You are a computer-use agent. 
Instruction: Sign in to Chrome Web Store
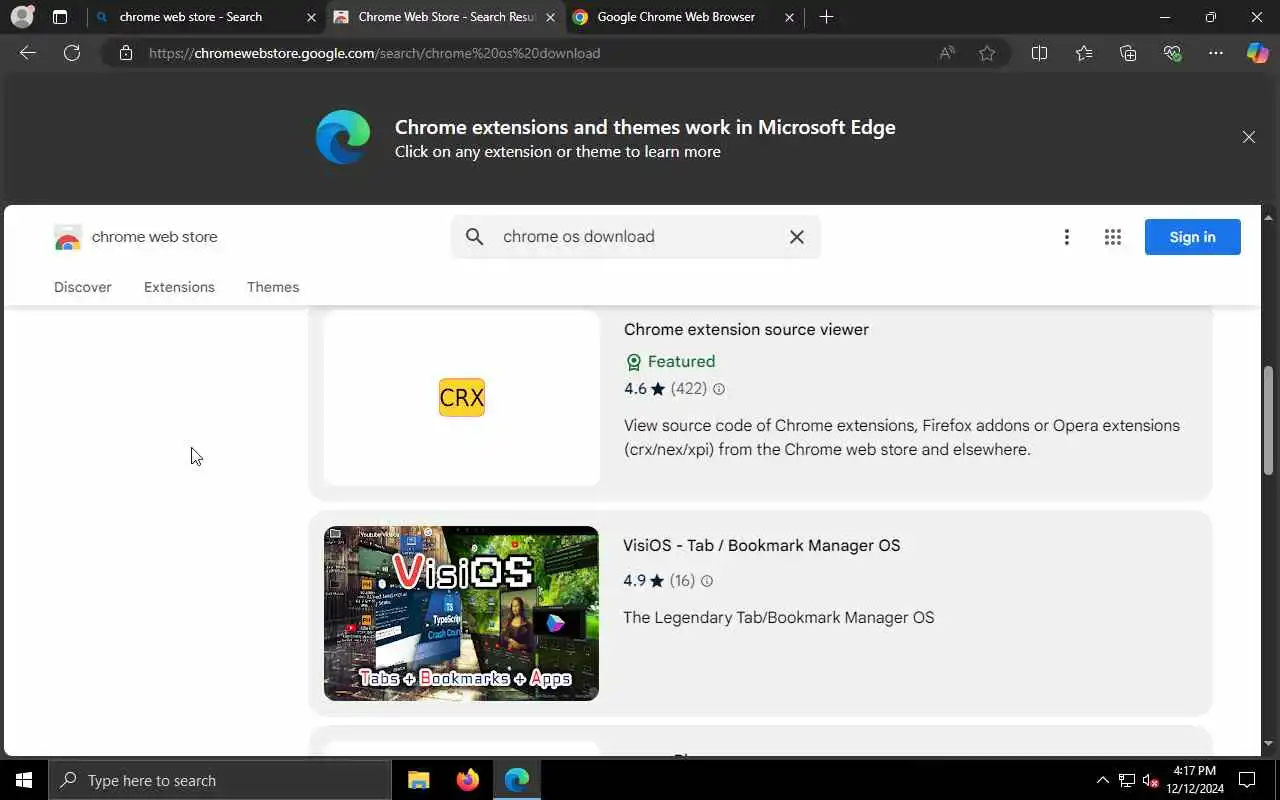point(1192,237)
